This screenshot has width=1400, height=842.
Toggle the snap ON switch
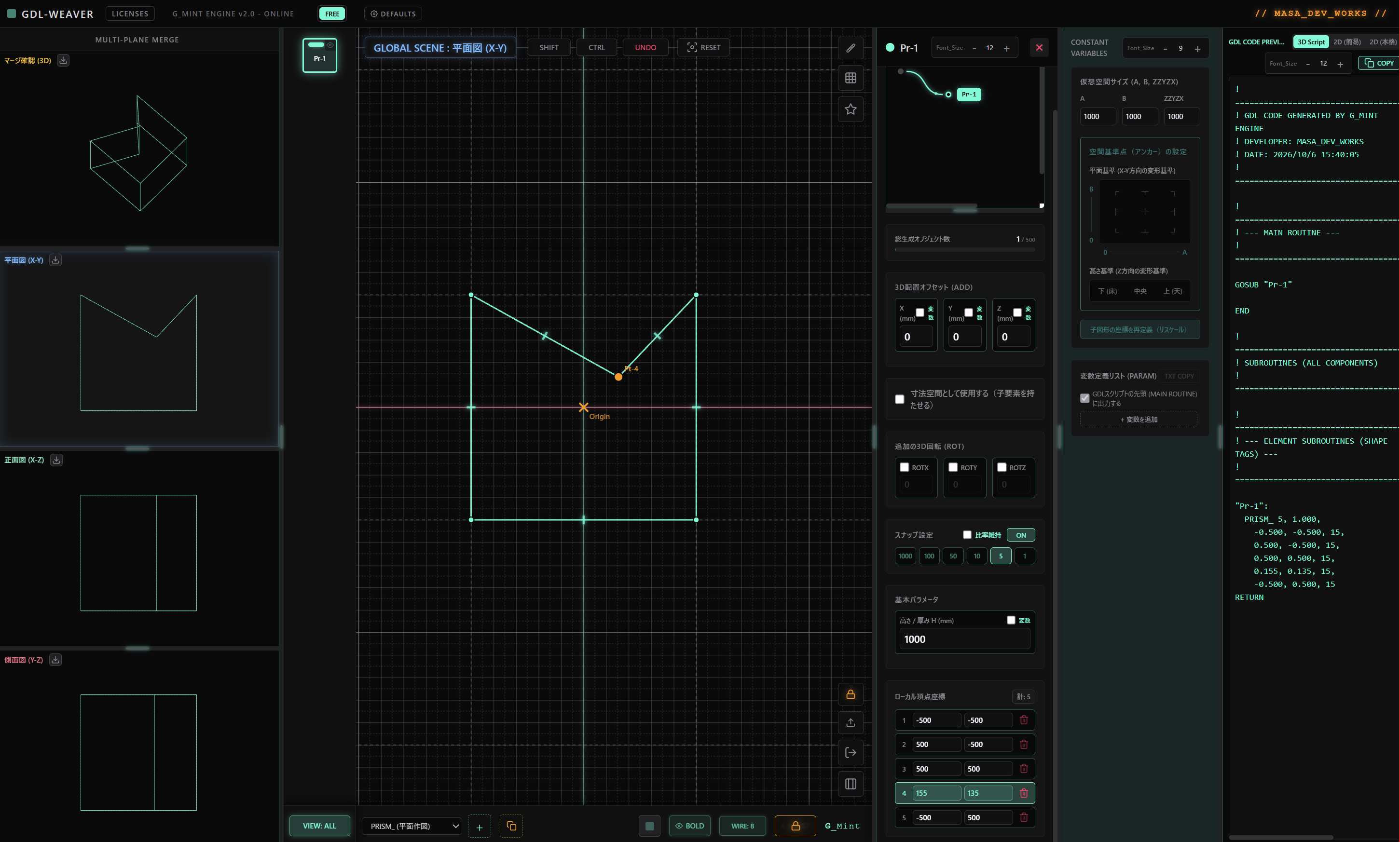click(x=1020, y=535)
